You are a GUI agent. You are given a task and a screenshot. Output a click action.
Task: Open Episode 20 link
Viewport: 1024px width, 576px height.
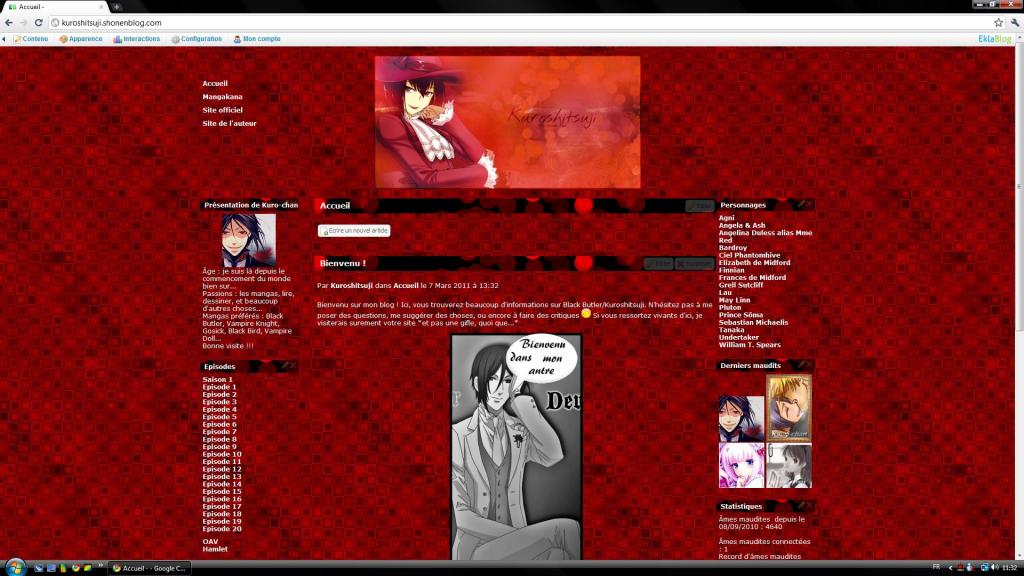click(222, 529)
